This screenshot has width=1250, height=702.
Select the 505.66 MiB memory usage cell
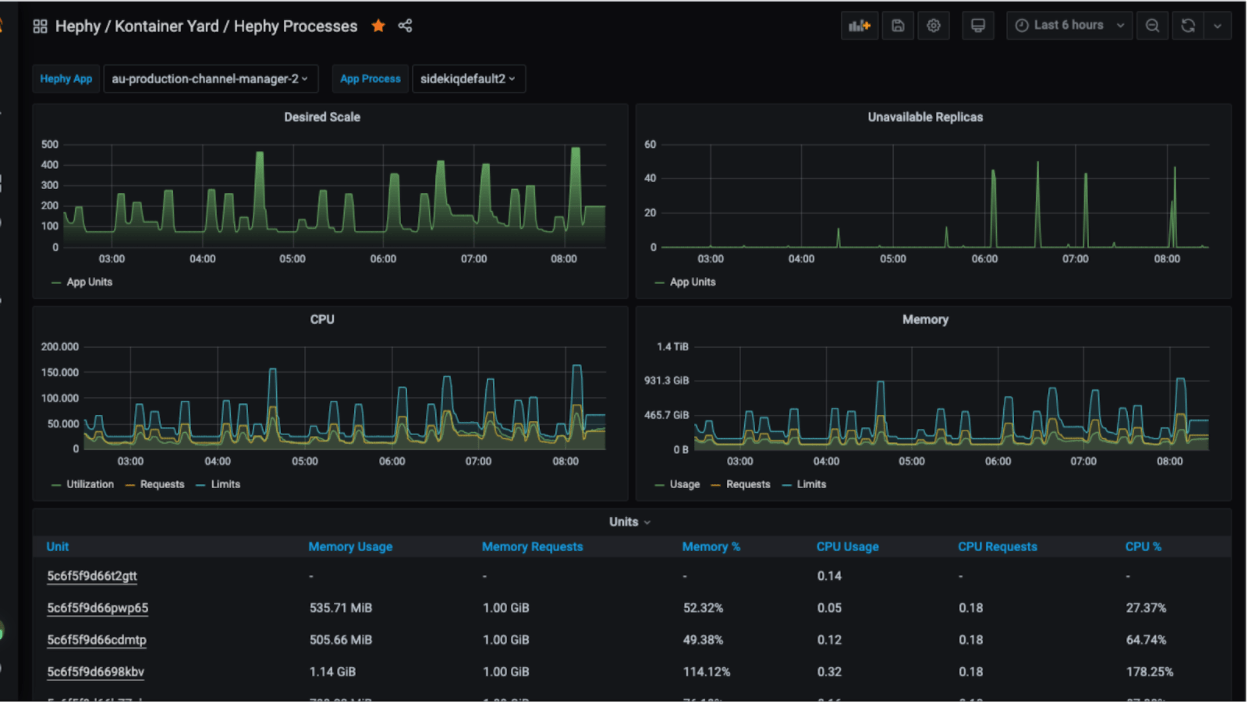[x=341, y=640]
